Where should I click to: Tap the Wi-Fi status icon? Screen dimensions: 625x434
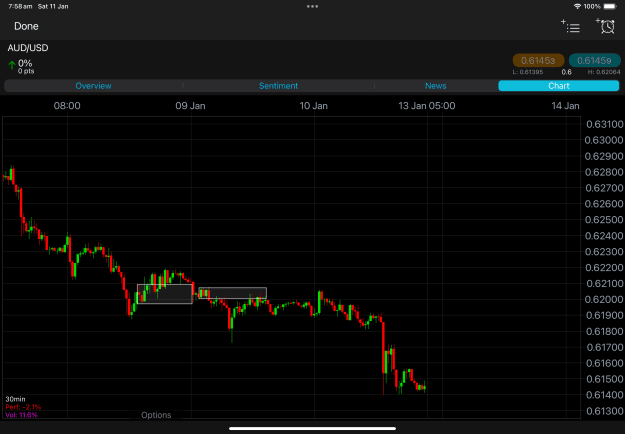577,6
